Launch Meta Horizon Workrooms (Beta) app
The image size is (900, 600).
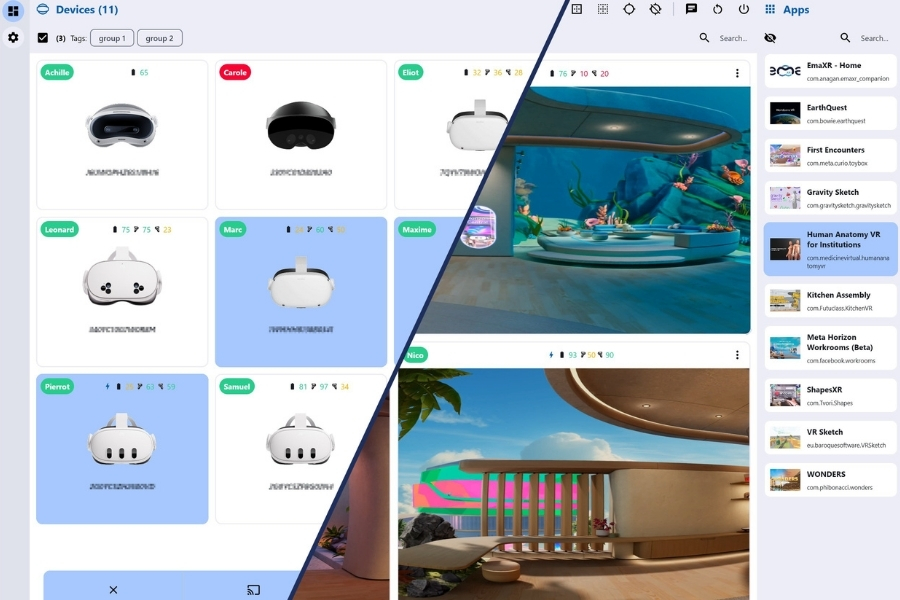(x=830, y=348)
